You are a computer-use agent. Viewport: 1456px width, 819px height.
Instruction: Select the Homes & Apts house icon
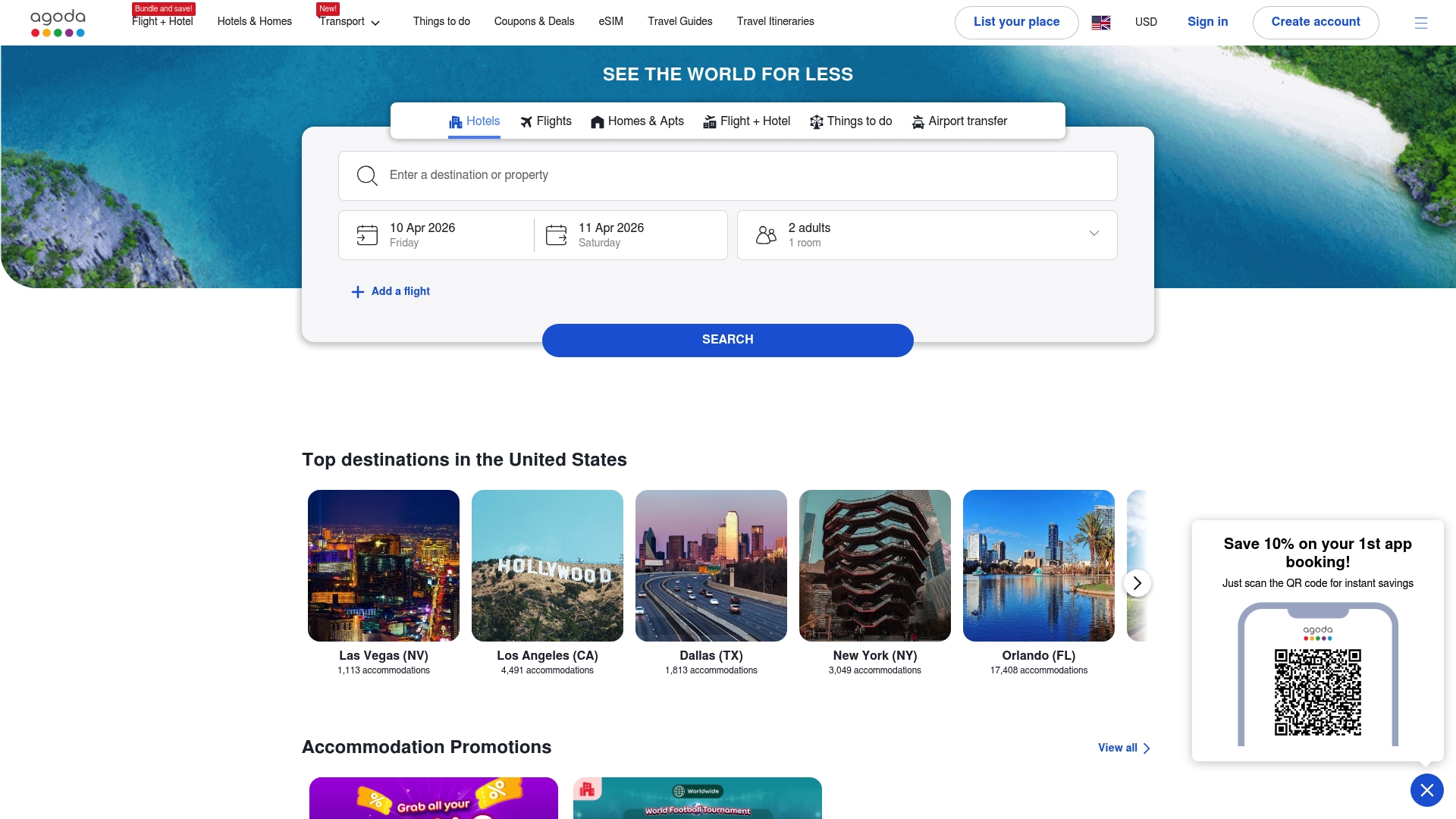click(598, 121)
